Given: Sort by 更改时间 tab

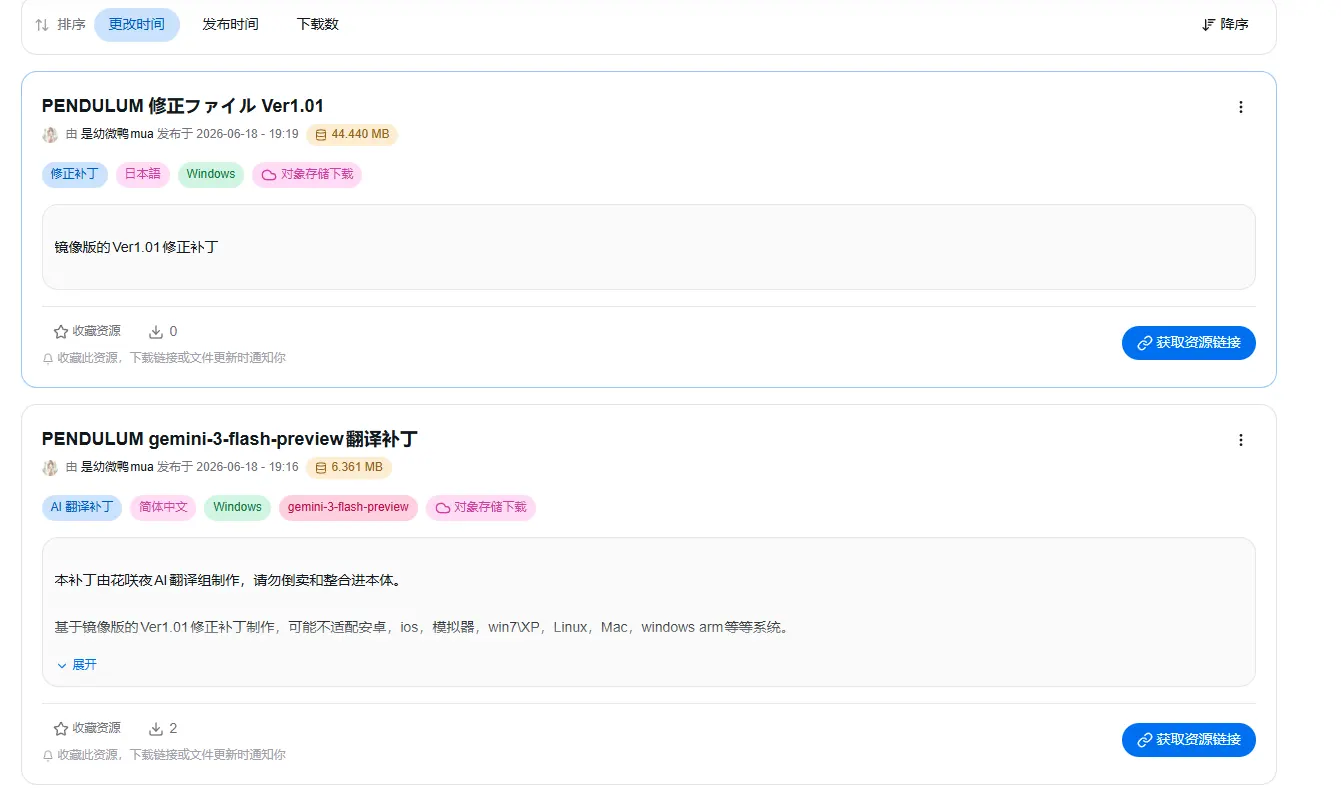Looking at the screenshot, I should (x=137, y=25).
